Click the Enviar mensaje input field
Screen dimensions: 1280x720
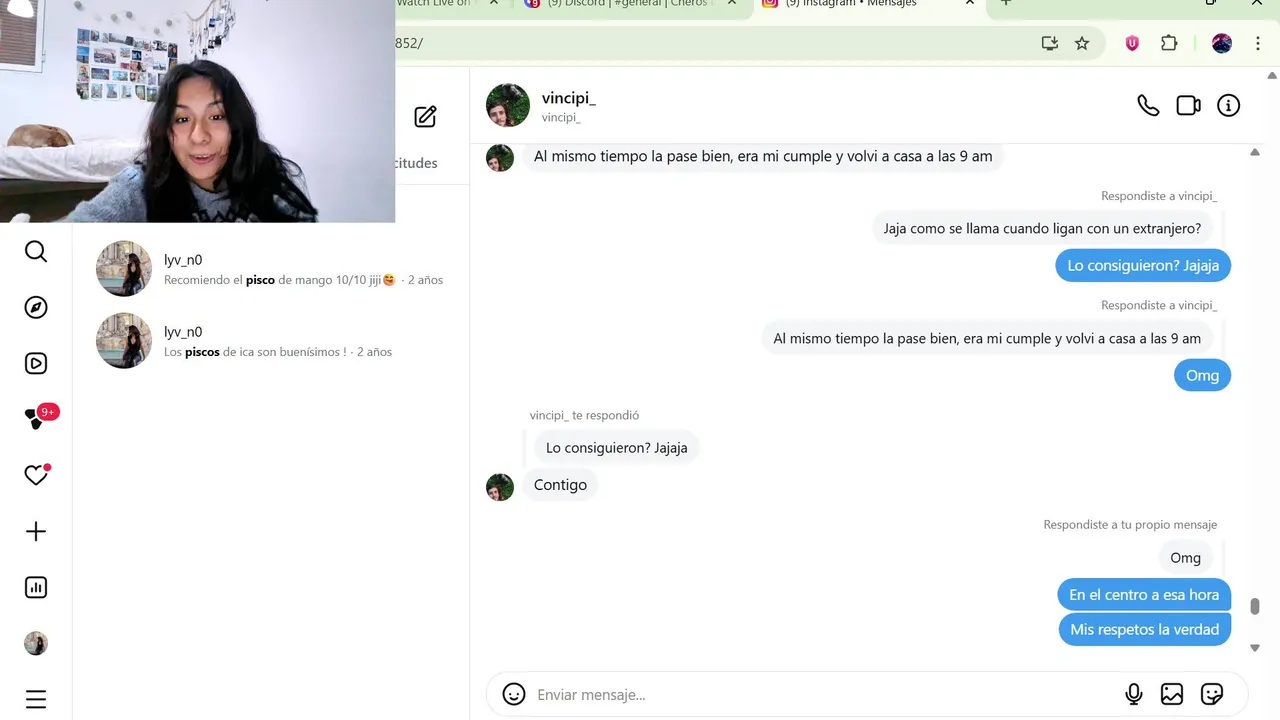(x=820, y=694)
